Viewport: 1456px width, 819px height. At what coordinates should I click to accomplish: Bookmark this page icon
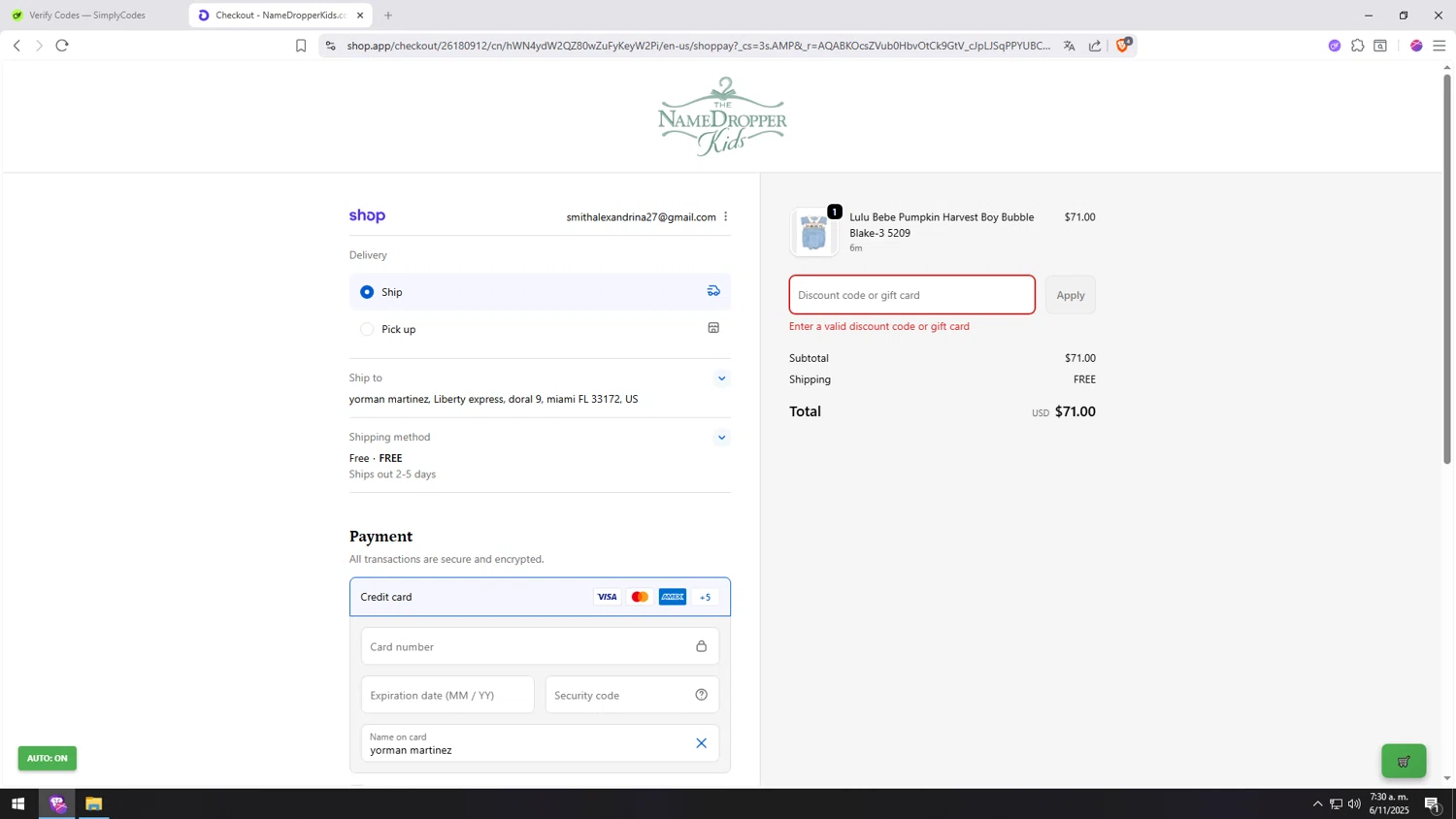pos(301,46)
